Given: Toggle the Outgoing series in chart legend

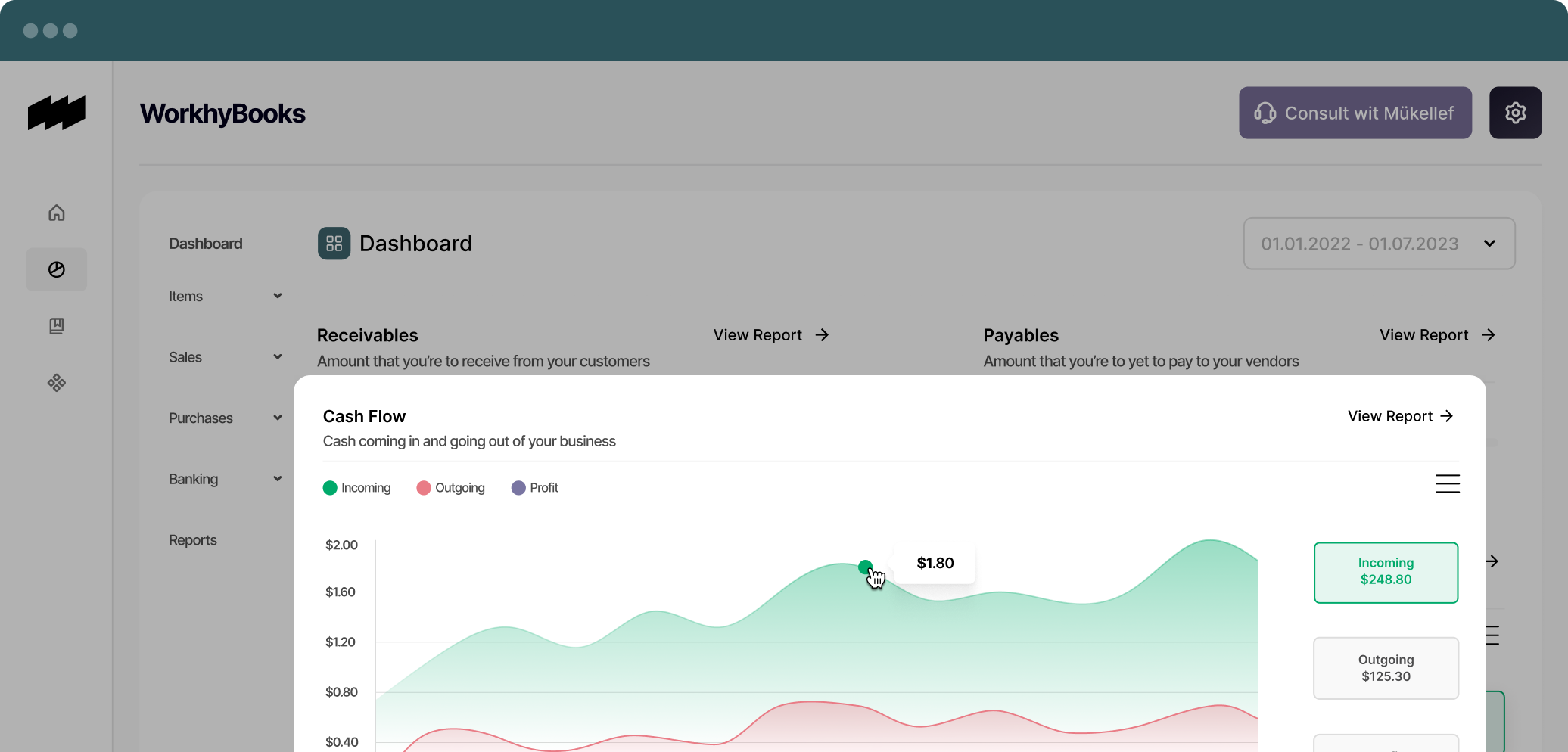Looking at the screenshot, I should pos(451,488).
